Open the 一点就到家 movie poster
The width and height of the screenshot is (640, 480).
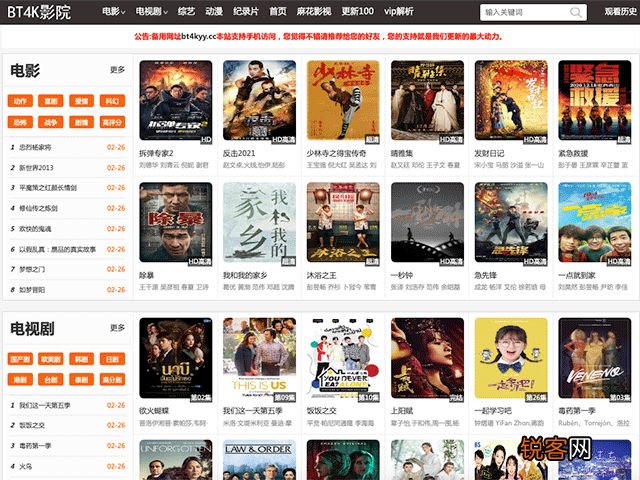595,224
